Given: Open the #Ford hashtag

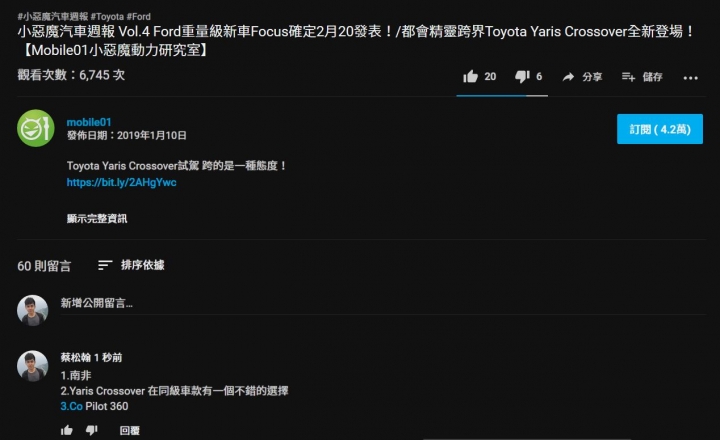Looking at the screenshot, I should (x=138, y=17).
